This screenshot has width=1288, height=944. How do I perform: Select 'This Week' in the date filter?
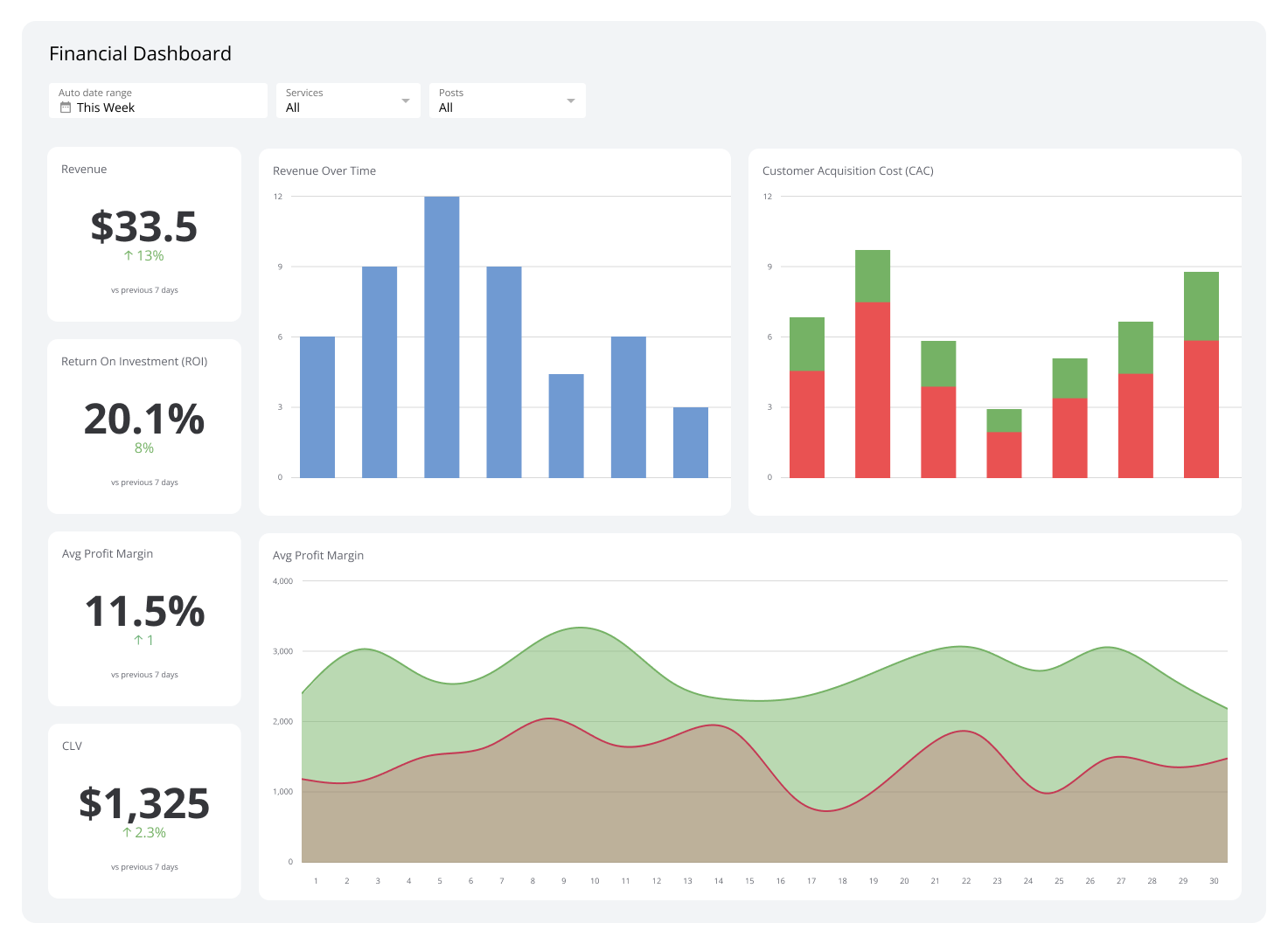(105, 108)
